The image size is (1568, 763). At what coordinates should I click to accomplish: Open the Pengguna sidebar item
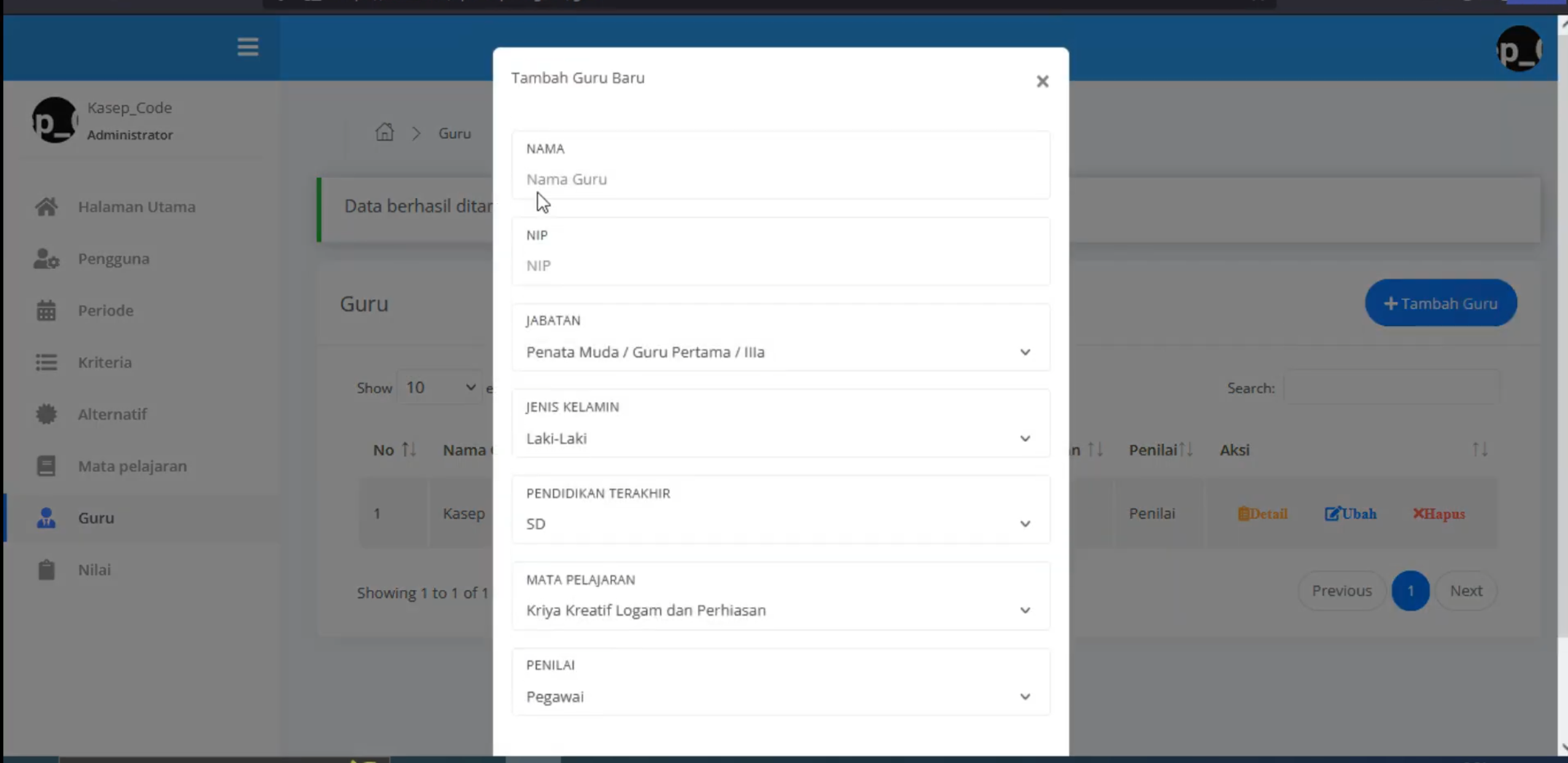tap(114, 258)
